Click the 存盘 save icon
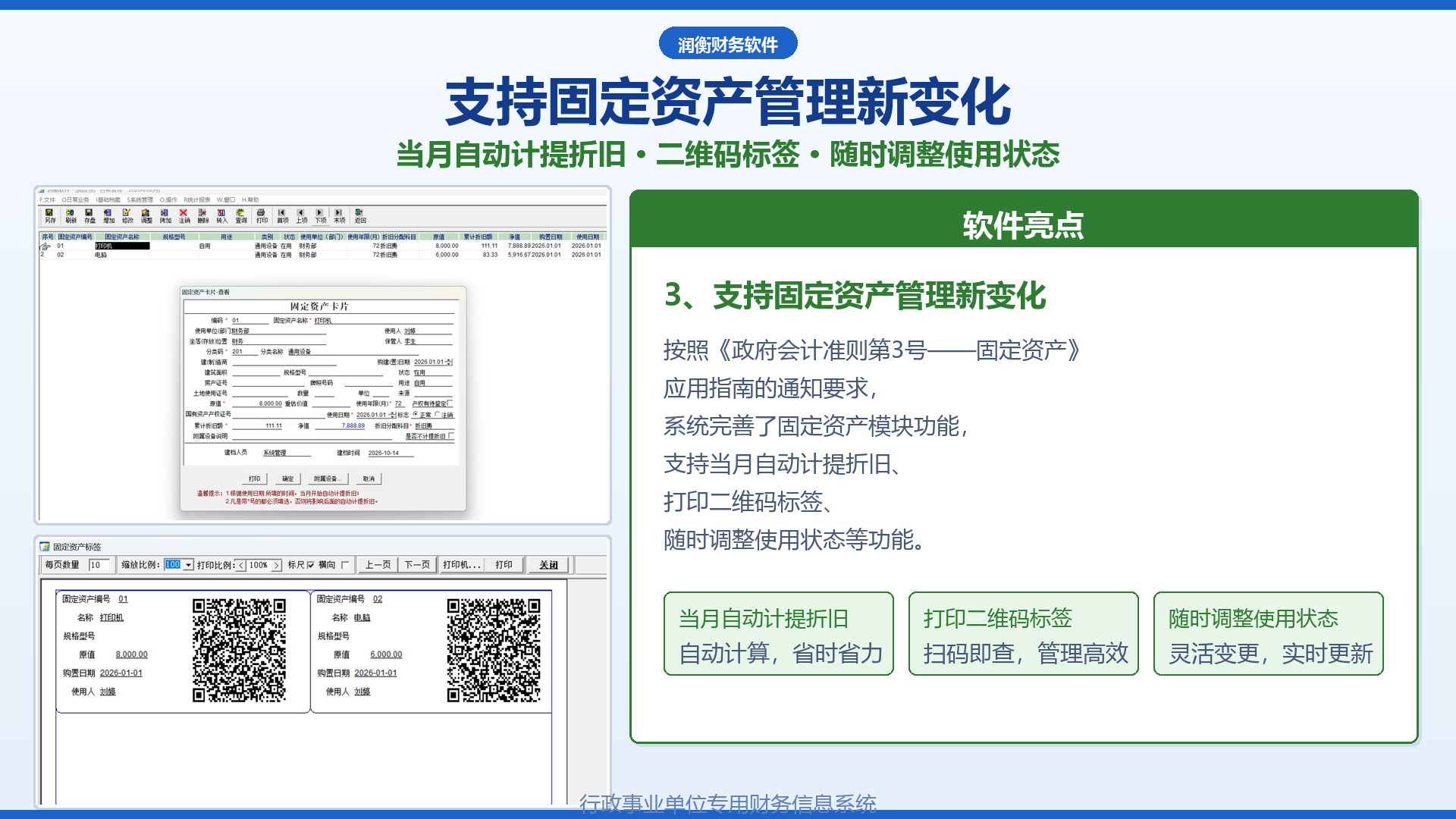Image resolution: width=1456 pixels, height=819 pixels. point(89,215)
